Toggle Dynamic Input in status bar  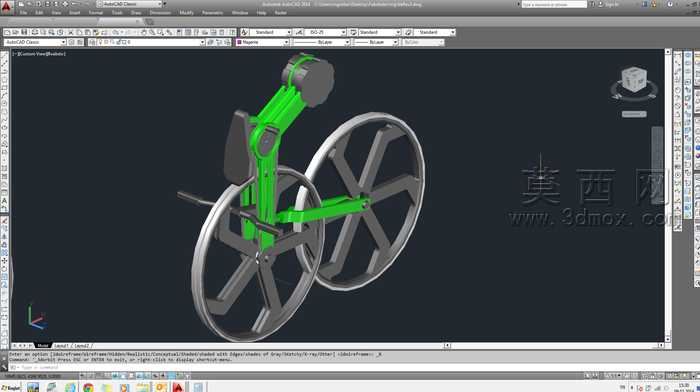click(155, 376)
